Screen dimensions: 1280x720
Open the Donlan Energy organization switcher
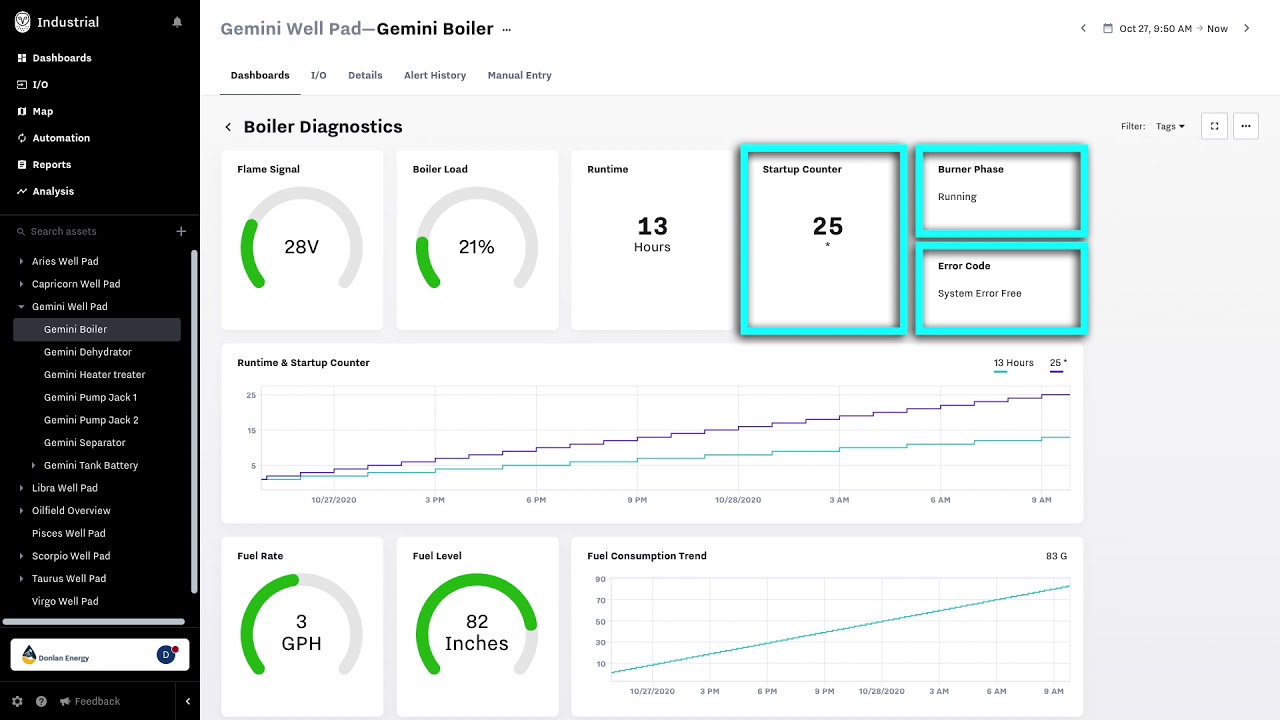click(100, 655)
